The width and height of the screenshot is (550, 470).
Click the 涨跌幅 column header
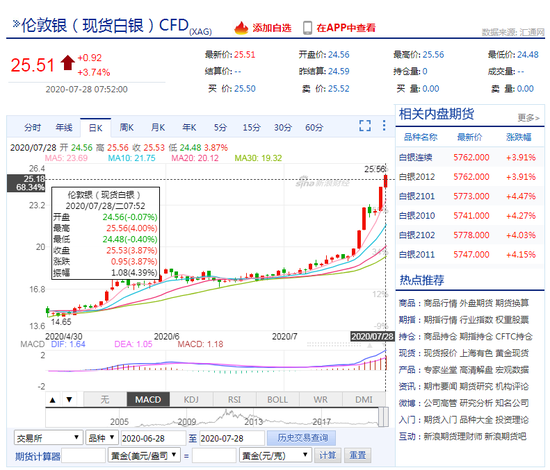tap(518, 137)
